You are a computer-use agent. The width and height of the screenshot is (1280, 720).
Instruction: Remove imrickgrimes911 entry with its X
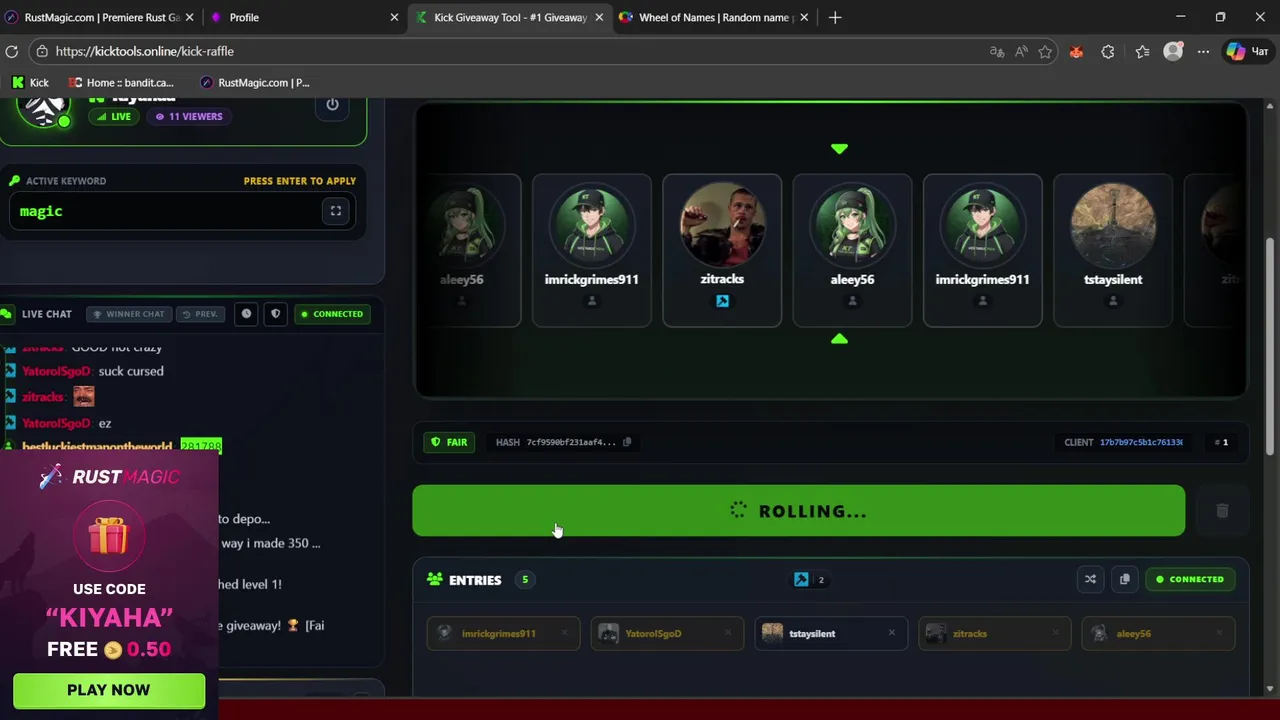564,633
